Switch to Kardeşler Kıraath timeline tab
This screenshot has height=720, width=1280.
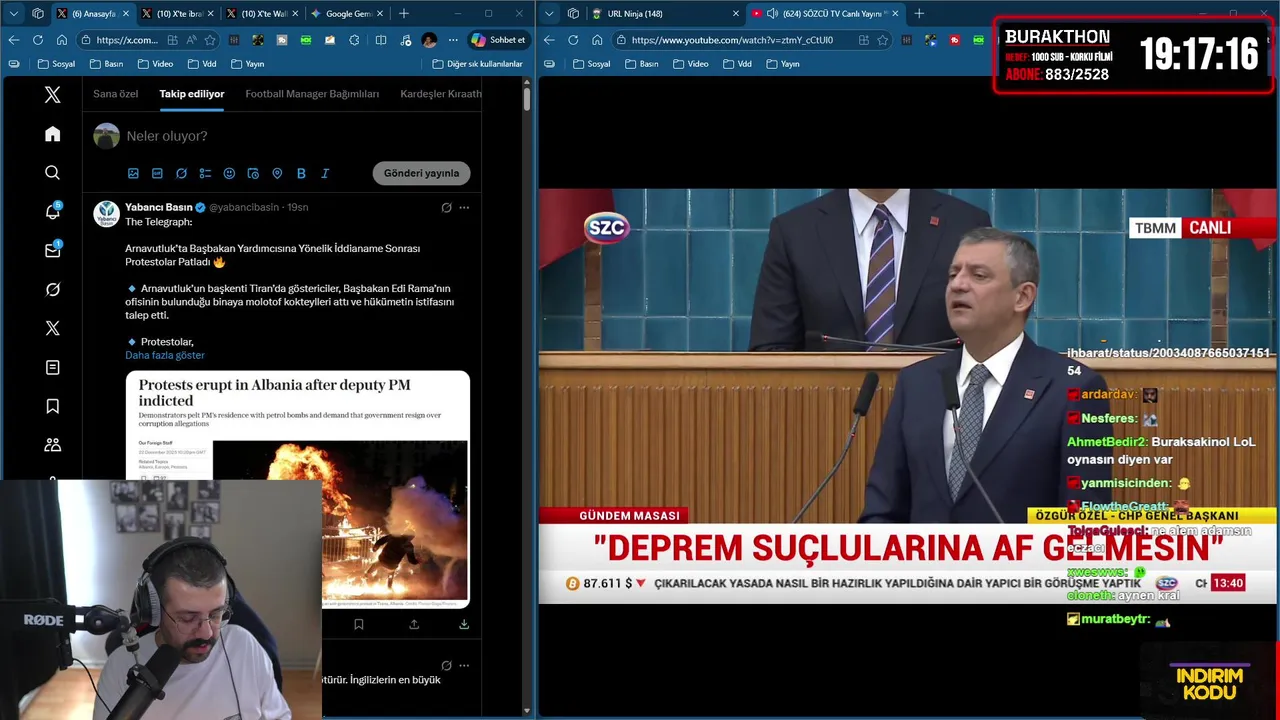[441, 94]
